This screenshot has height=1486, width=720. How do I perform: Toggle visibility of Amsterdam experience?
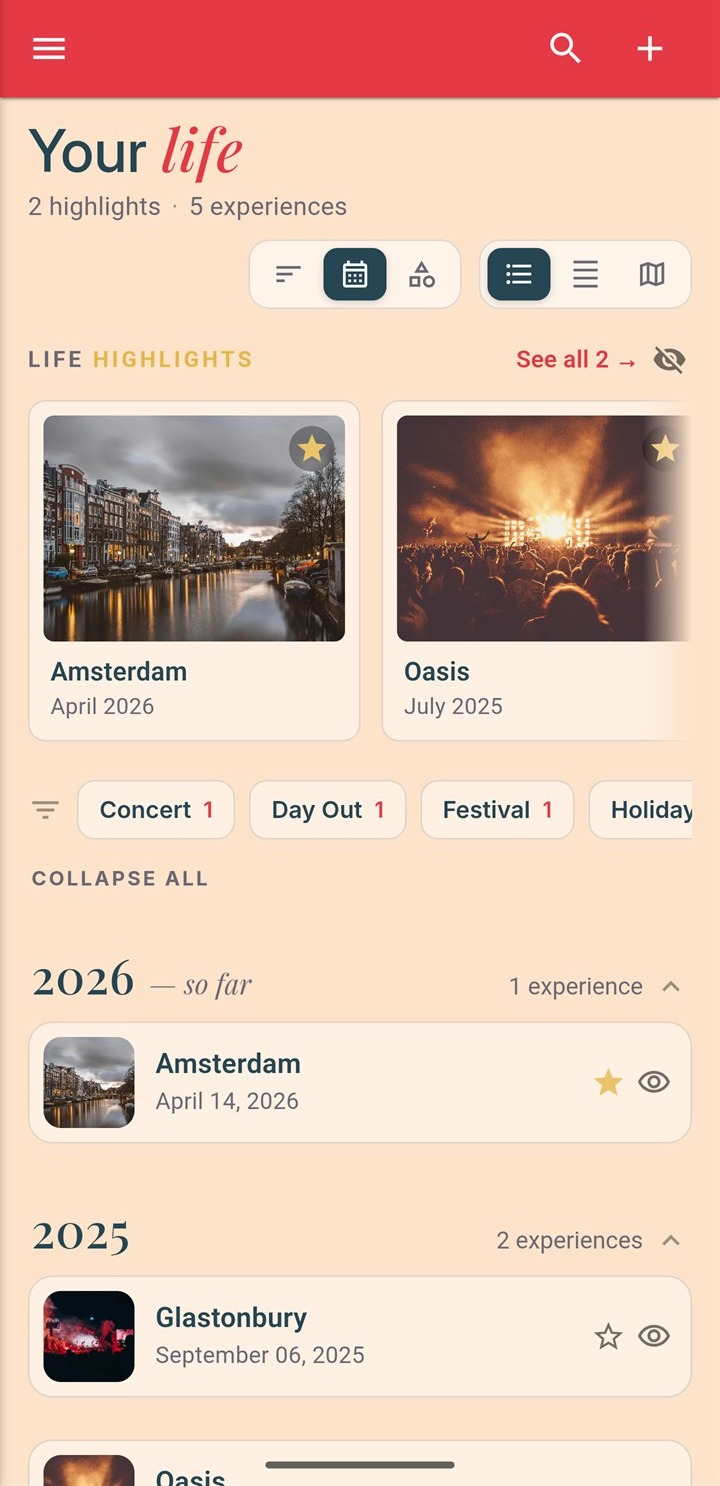[654, 1082]
